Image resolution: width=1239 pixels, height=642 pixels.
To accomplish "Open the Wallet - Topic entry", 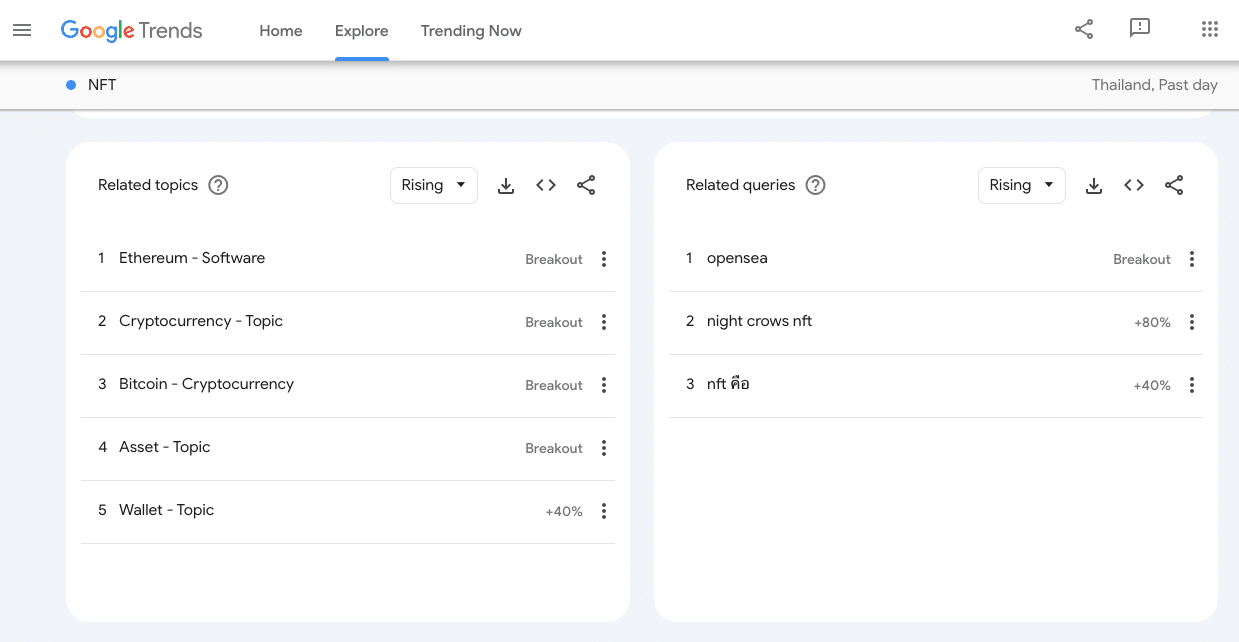I will [167, 510].
